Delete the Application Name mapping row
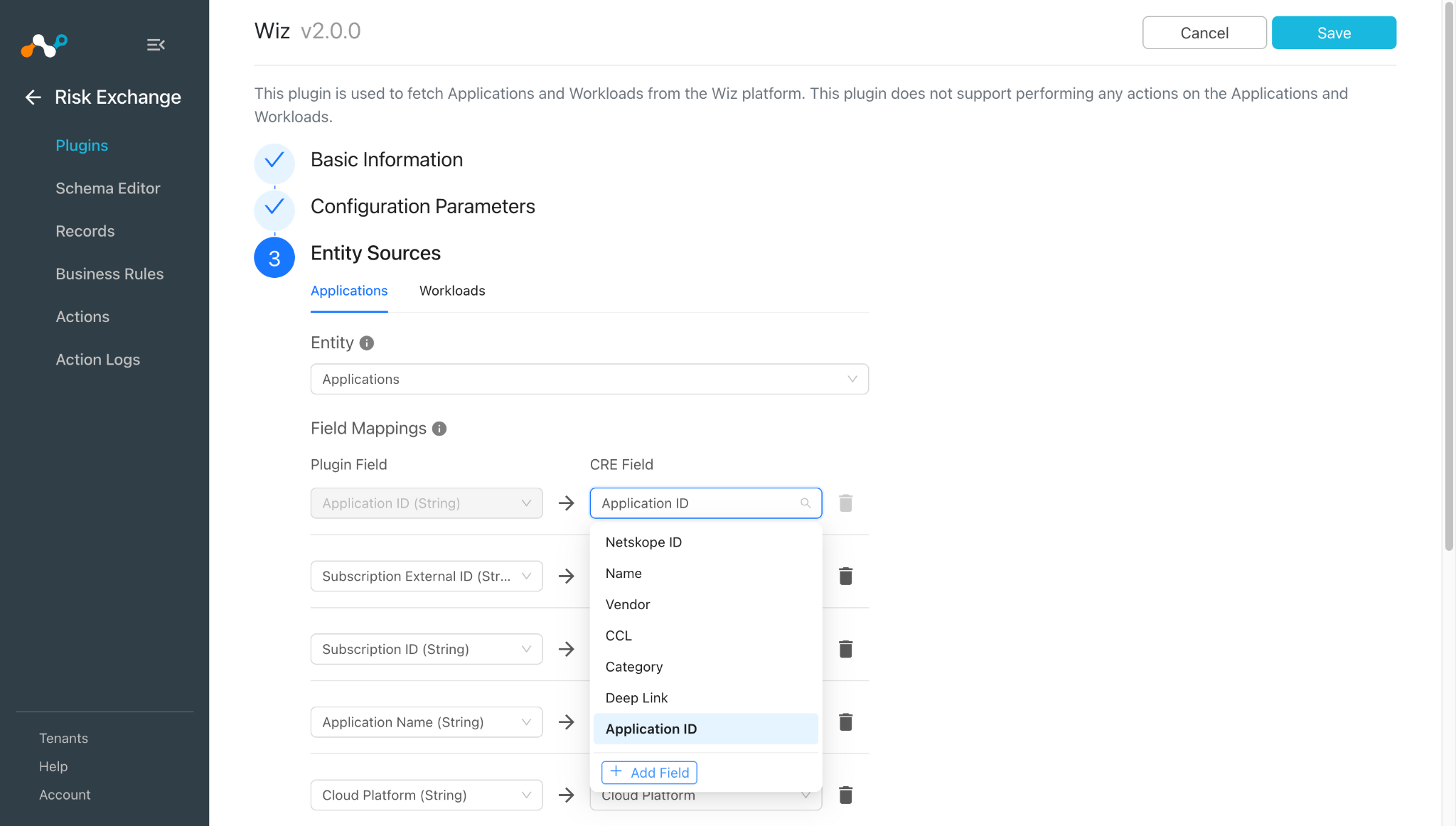1456x826 pixels. click(x=845, y=722)
